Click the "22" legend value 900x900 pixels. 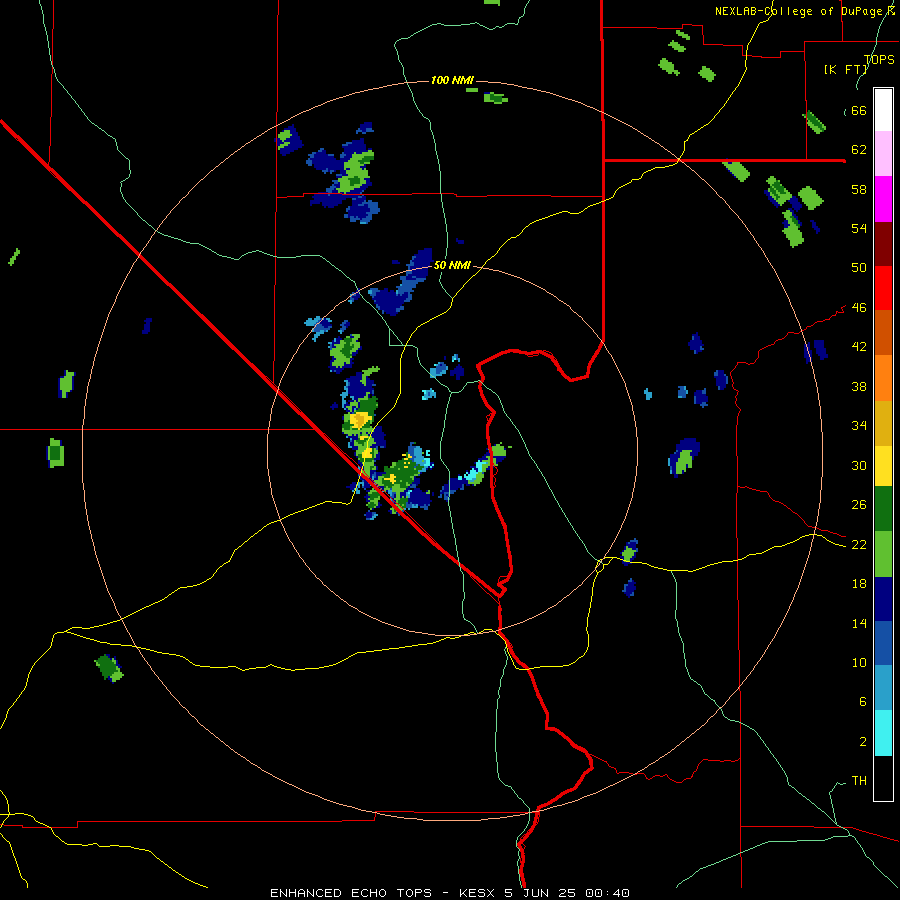pyautogui.click(x=859, y=545)
